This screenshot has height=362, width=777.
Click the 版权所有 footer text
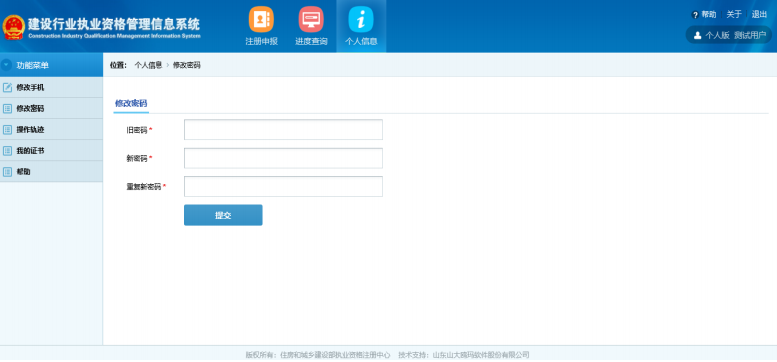(318, 355)
